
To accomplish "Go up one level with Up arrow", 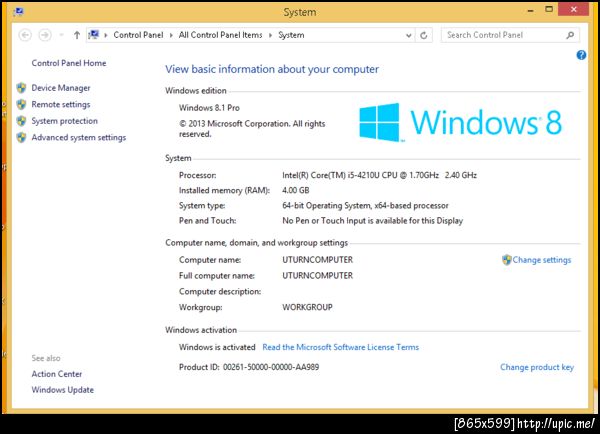I will (77, 35).
